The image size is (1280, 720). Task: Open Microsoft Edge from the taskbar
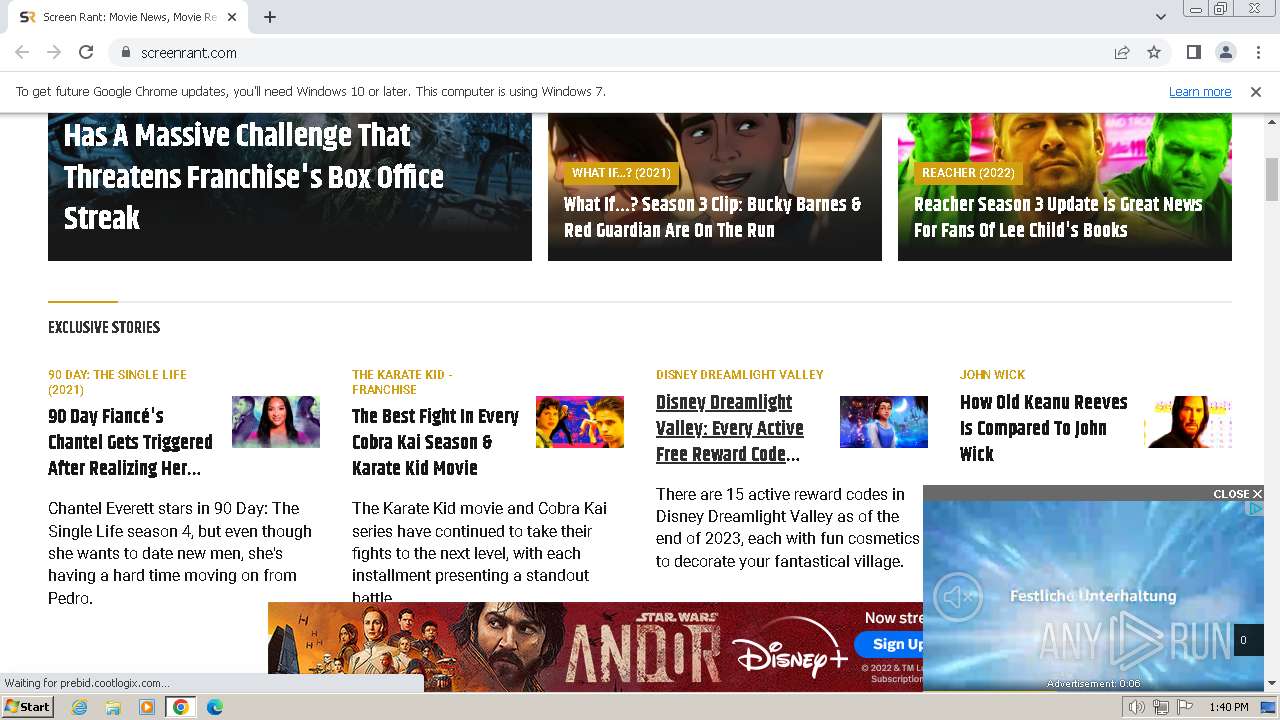point(215,707)
